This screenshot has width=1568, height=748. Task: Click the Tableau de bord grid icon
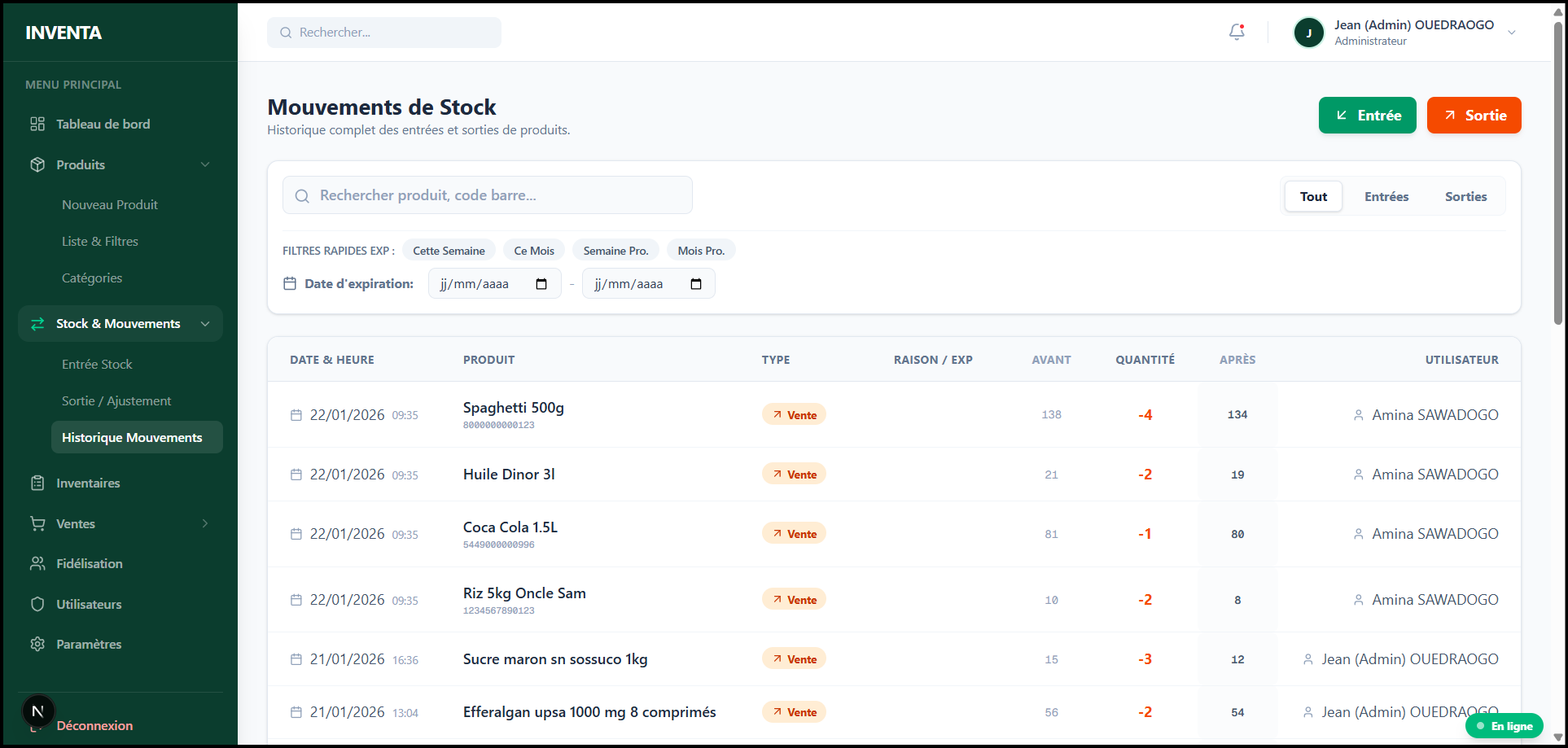click(37, 124)
